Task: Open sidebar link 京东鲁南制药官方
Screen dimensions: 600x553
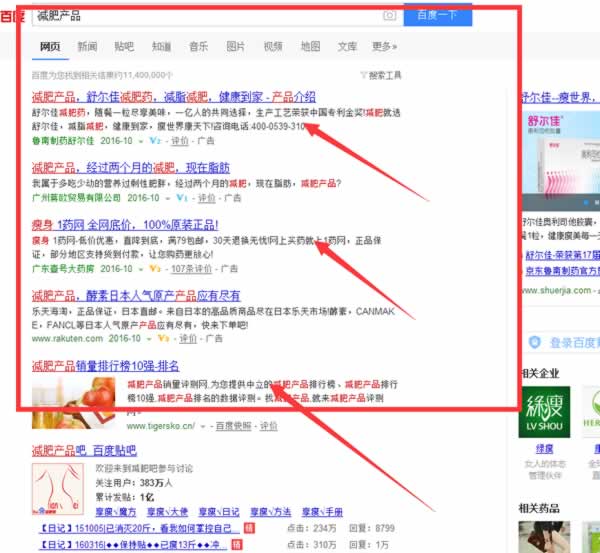Action: point(562,271)
